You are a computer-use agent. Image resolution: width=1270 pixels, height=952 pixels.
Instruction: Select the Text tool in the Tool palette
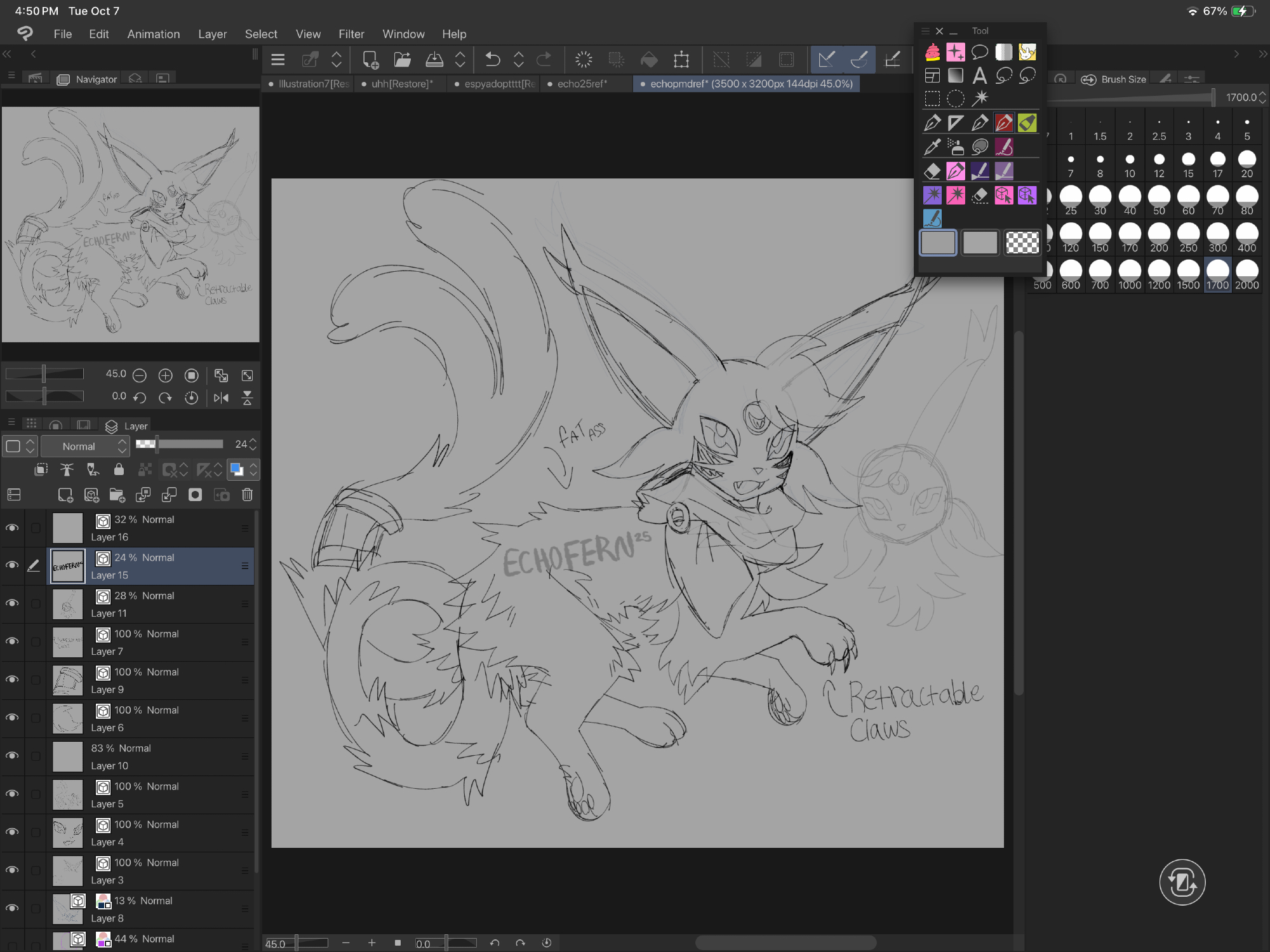tap(979, 76)
